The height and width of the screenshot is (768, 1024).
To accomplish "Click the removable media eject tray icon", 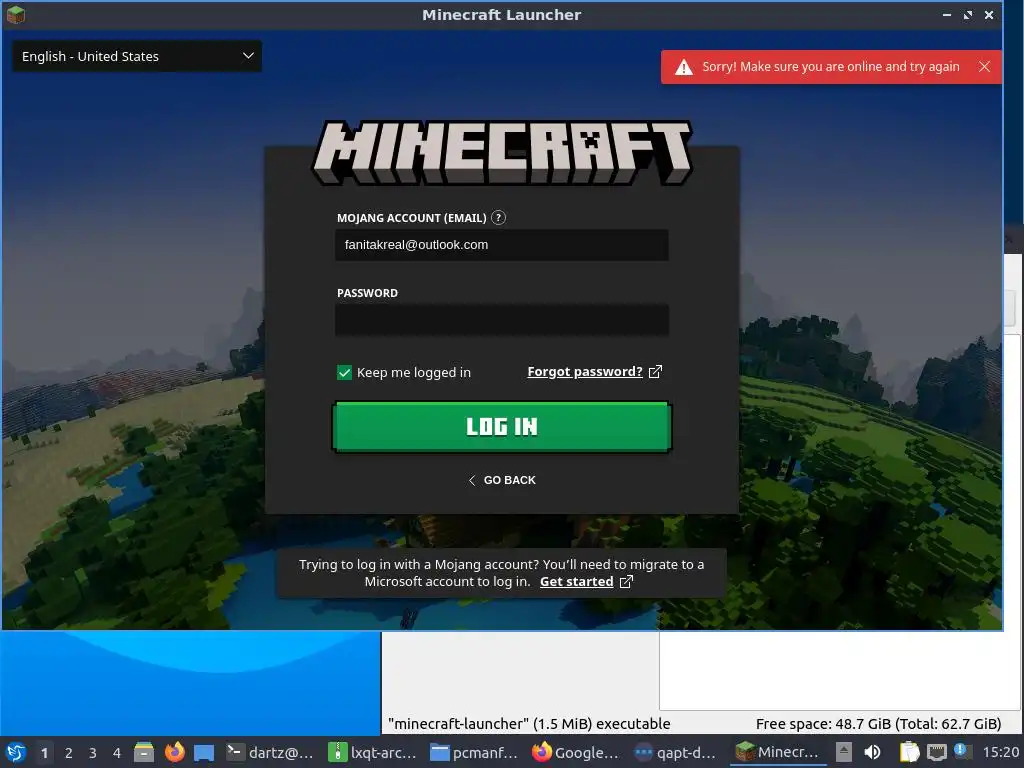I will 844,752.
